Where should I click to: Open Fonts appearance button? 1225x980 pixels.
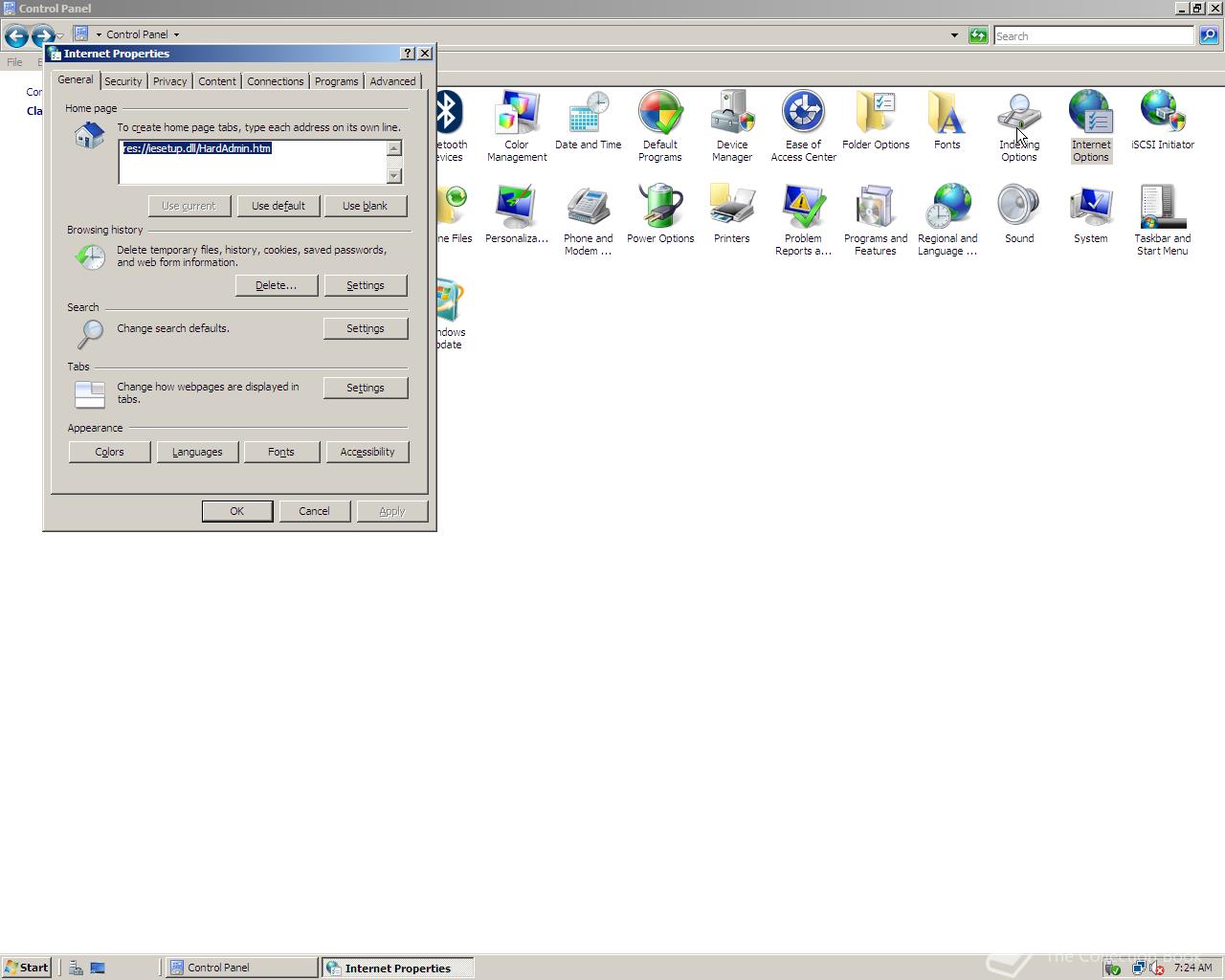(x=281, y=452)
